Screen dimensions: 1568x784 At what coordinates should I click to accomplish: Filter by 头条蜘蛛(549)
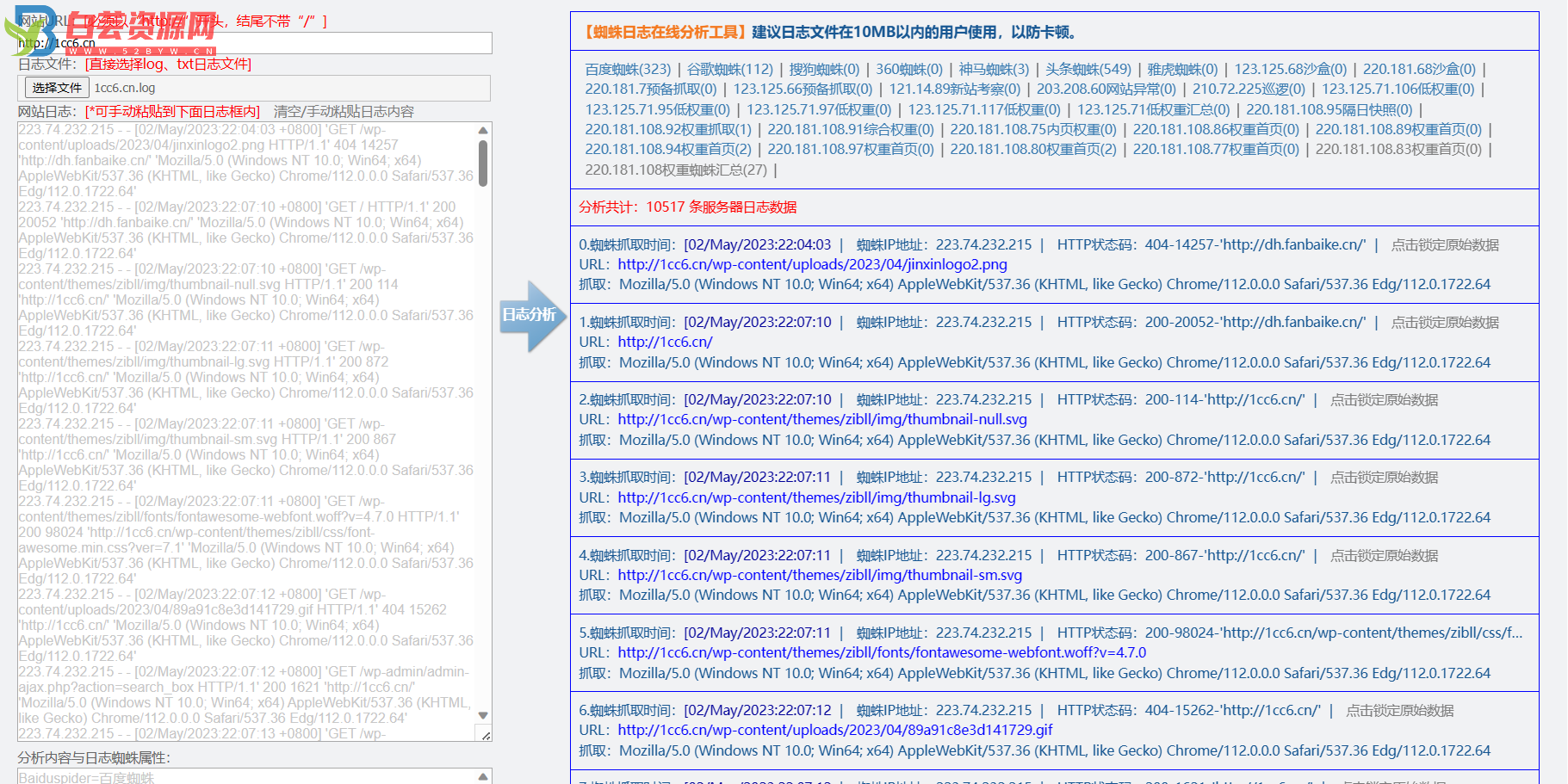coord(1088,69)
